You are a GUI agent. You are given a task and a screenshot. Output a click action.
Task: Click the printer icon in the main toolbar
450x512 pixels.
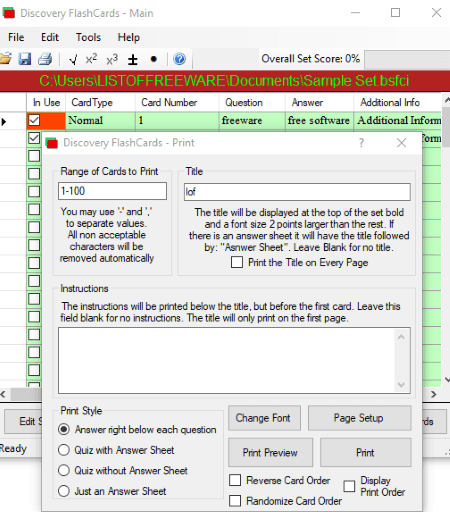point(45,59)
